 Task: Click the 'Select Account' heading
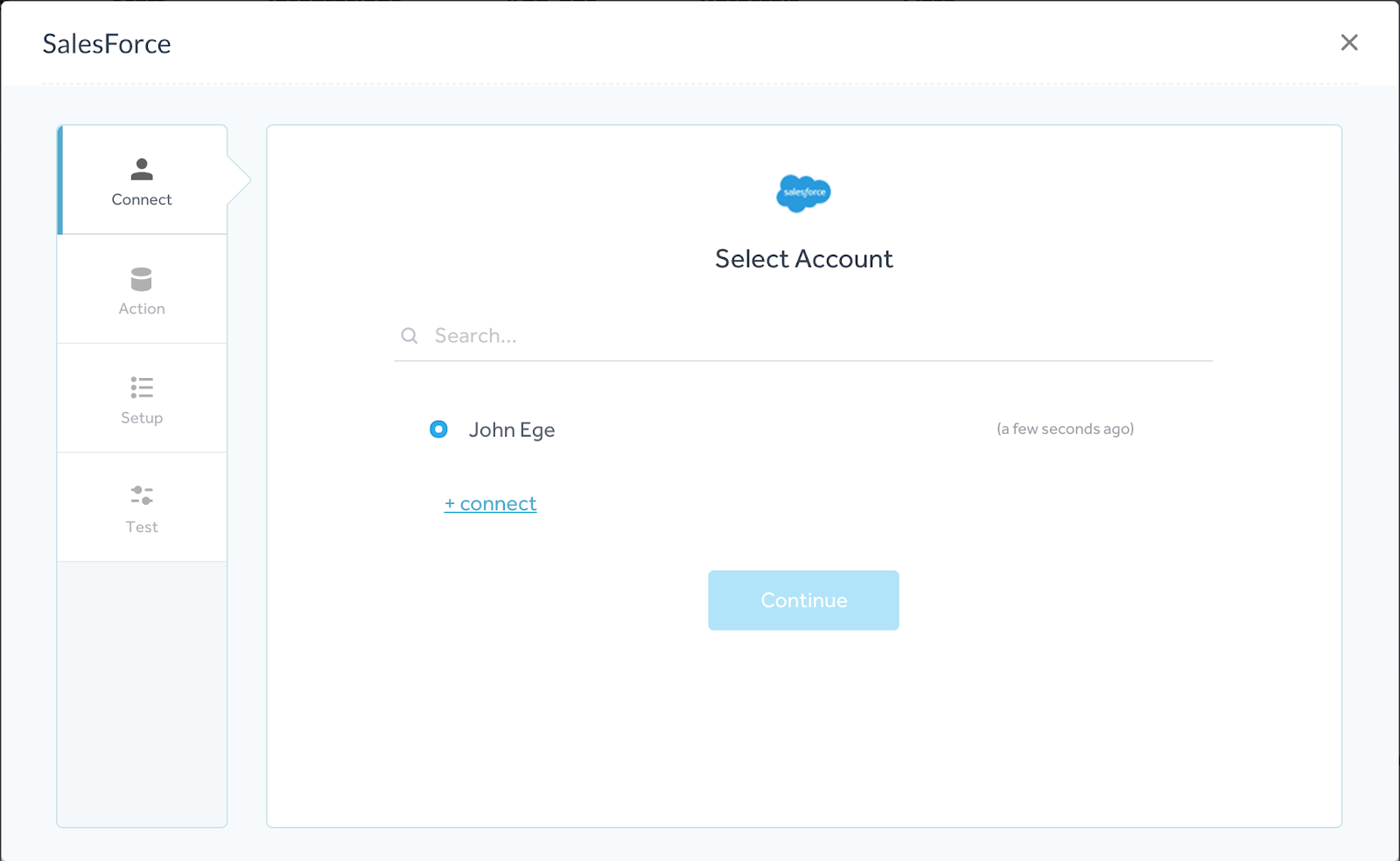[x=803, y=259]
